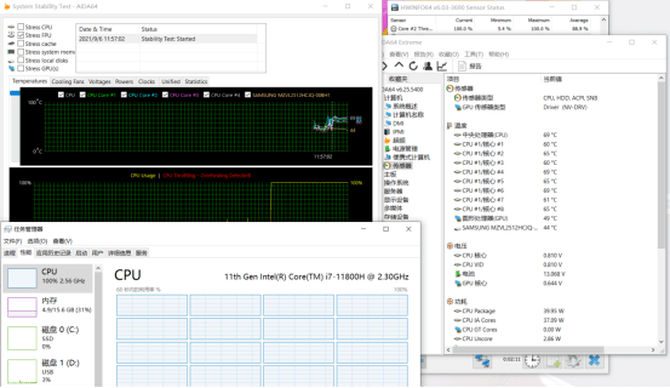This screenshot has height=388, width=670.
Task: Open the user favorites icon in AIDA64 toolbar
Action: point(427,66)
